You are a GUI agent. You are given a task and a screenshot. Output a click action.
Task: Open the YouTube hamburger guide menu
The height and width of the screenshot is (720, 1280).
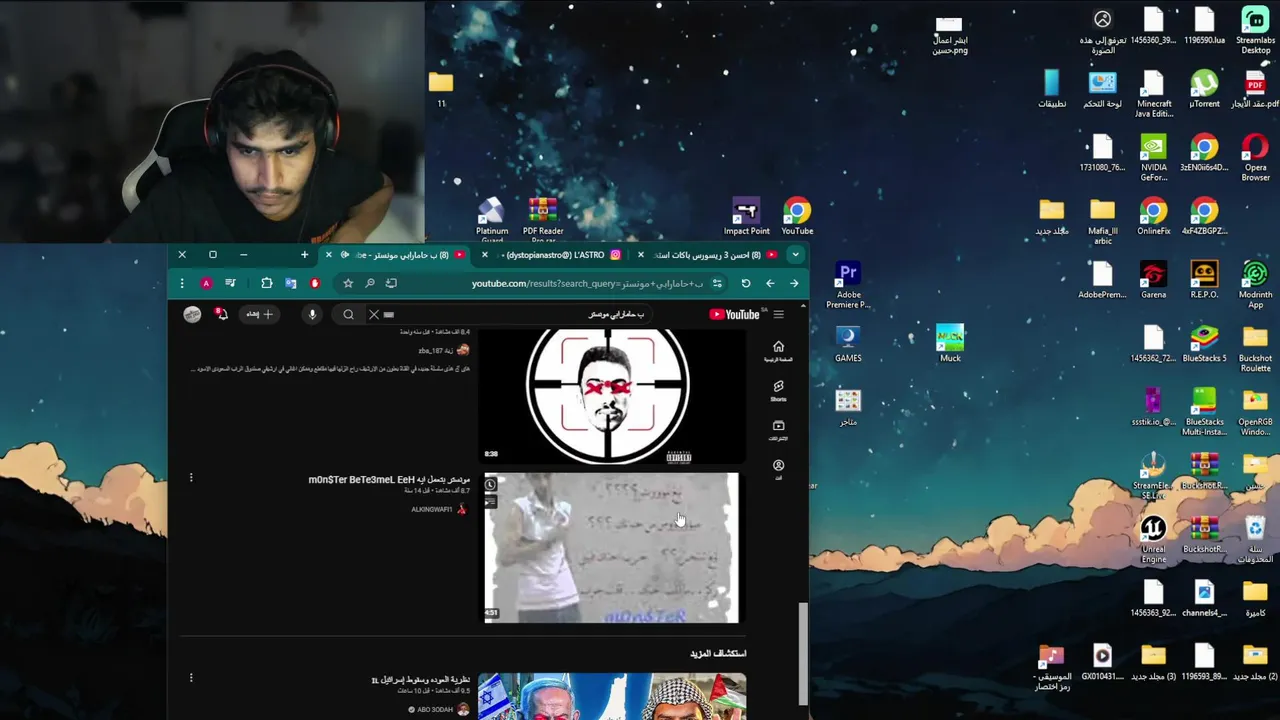tap(778, 315)
